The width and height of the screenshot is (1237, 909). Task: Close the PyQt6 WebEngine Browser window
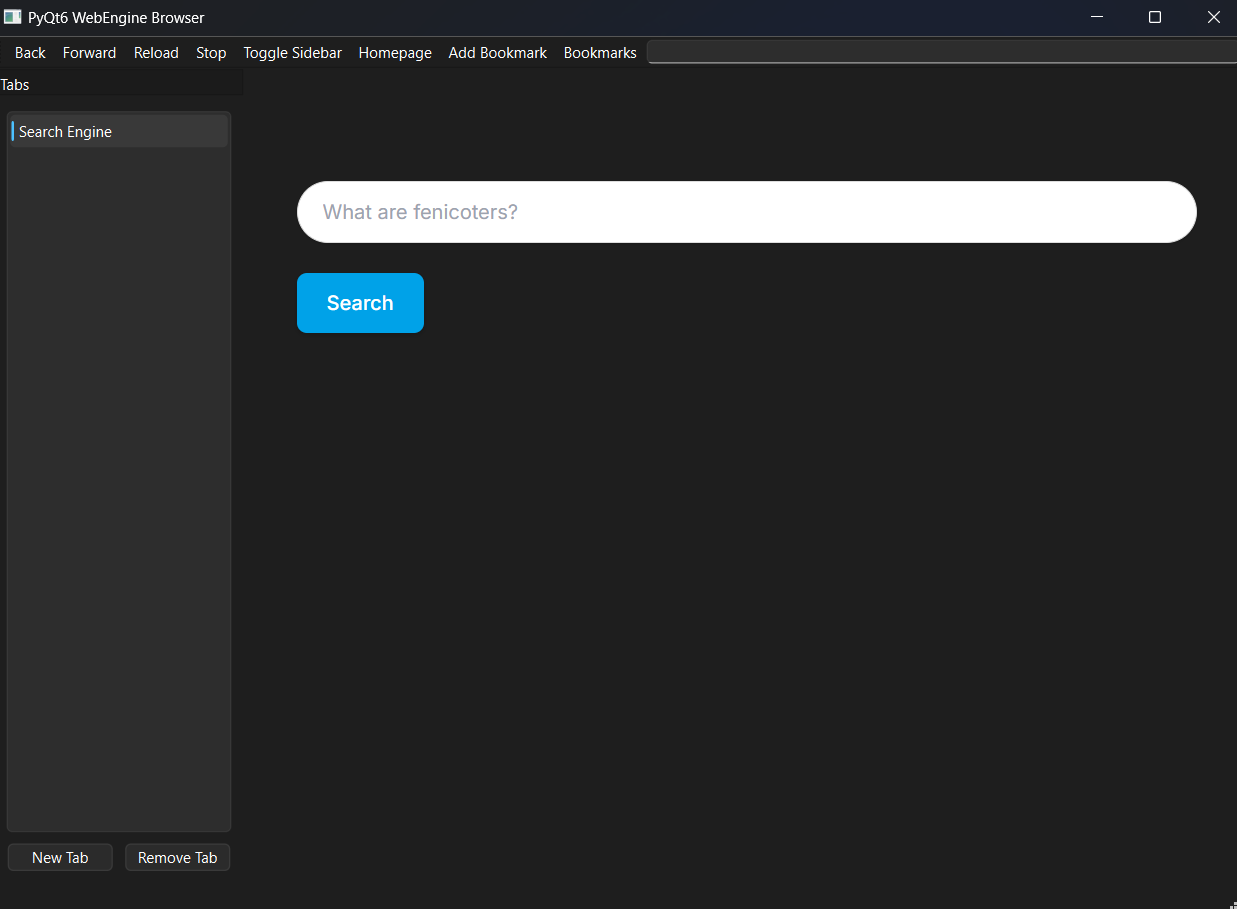(x=1213, y=17)
